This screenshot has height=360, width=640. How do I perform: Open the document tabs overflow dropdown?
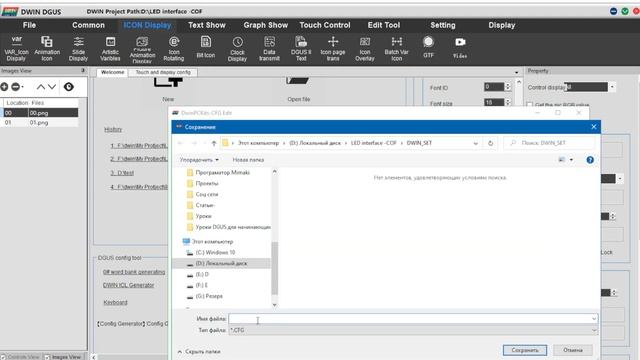[x=516, y=72]
